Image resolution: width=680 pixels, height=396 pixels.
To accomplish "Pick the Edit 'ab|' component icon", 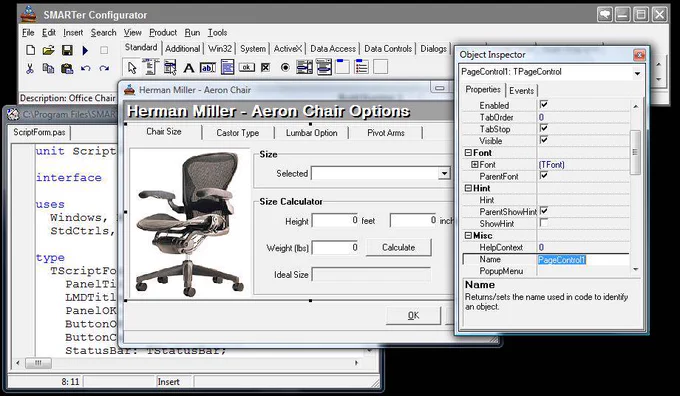I will click(208, 68).
